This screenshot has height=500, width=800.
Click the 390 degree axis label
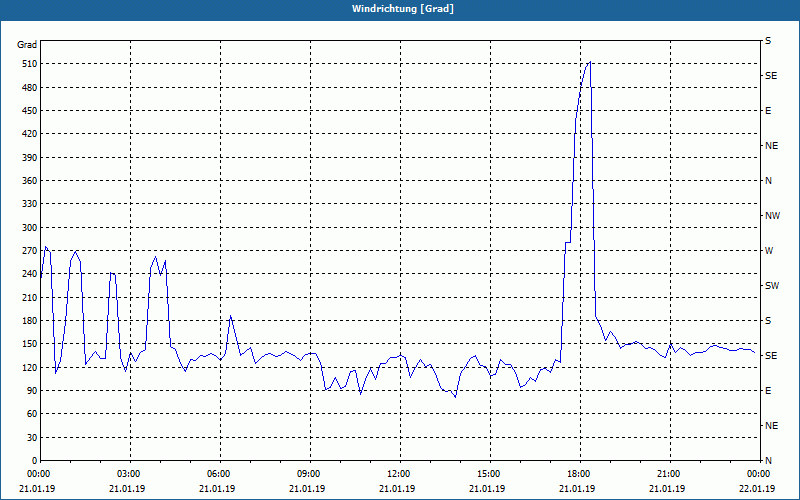tap(30, 158)
